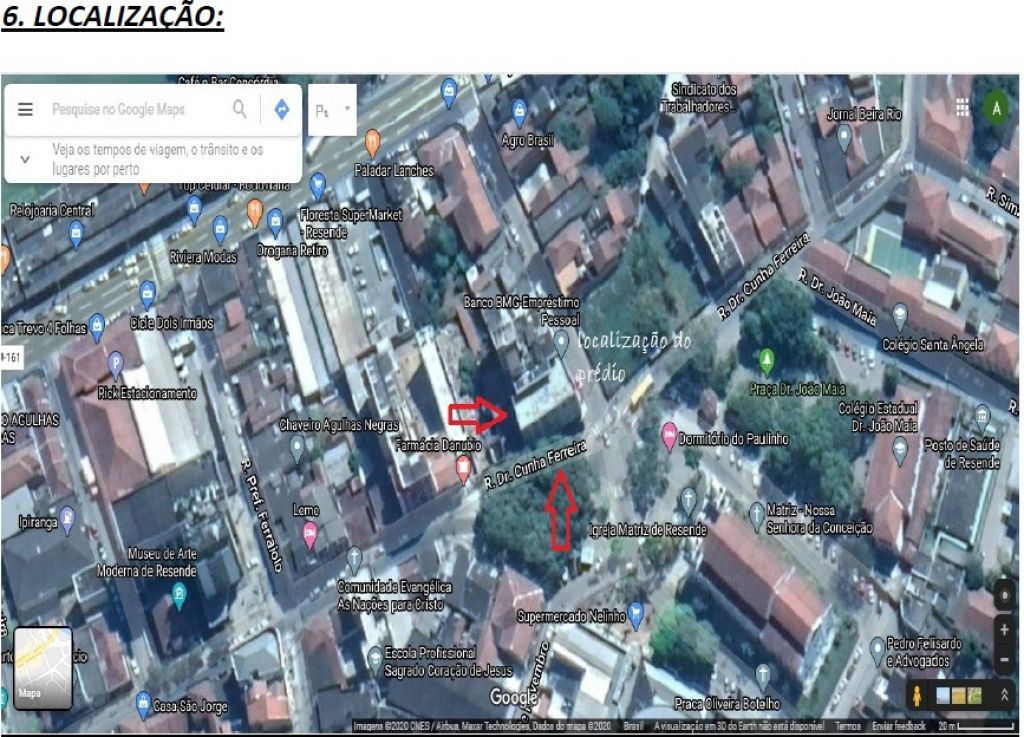
Task: Open the Enviar feedback link
Action: (x=899, y=726)
